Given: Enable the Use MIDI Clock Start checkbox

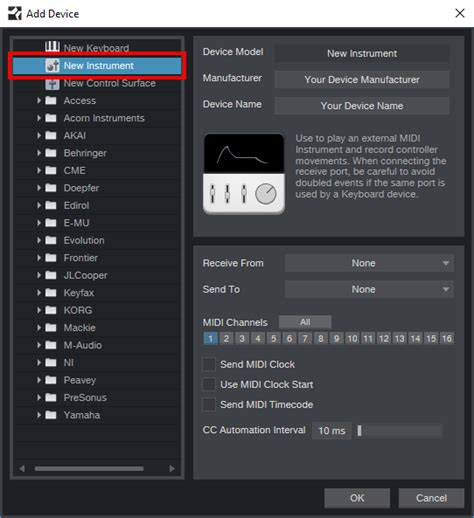Looking at the screenshot, I should 209,384.
